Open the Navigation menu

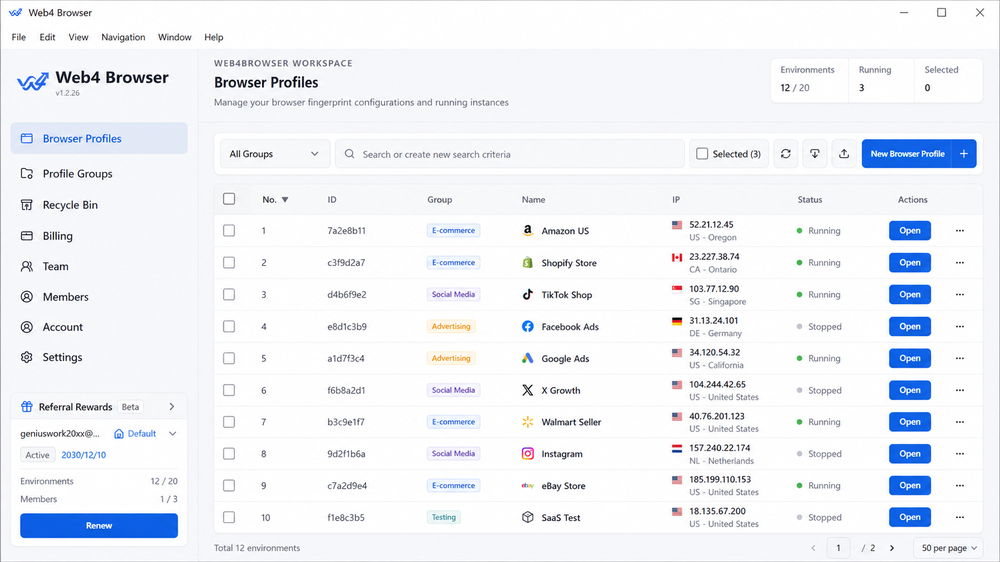click(123, 37)
